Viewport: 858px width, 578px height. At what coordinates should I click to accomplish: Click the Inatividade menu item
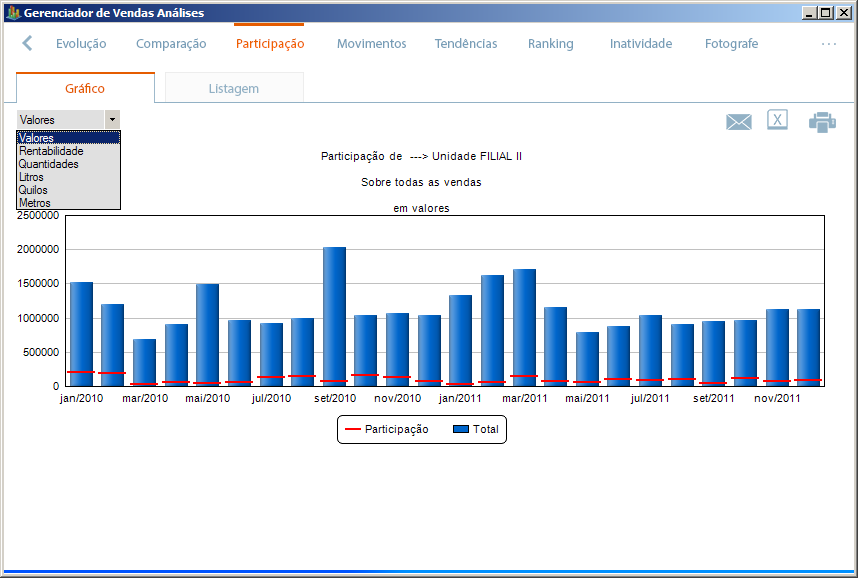pos(640,44)
